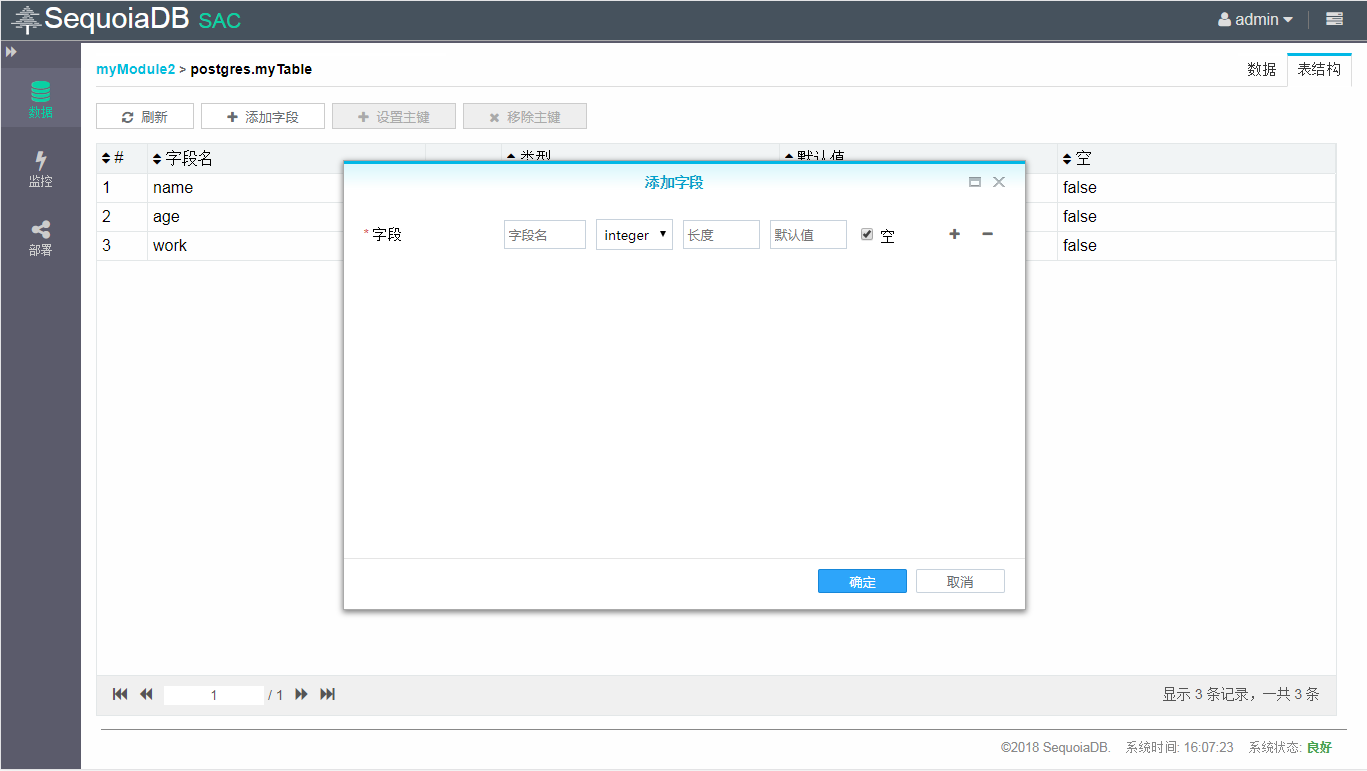Image resolution: width=1367 pixels, height=771 pixels.
Task: Click the myModule2 breadcrumb link
Action: (135, 69)
